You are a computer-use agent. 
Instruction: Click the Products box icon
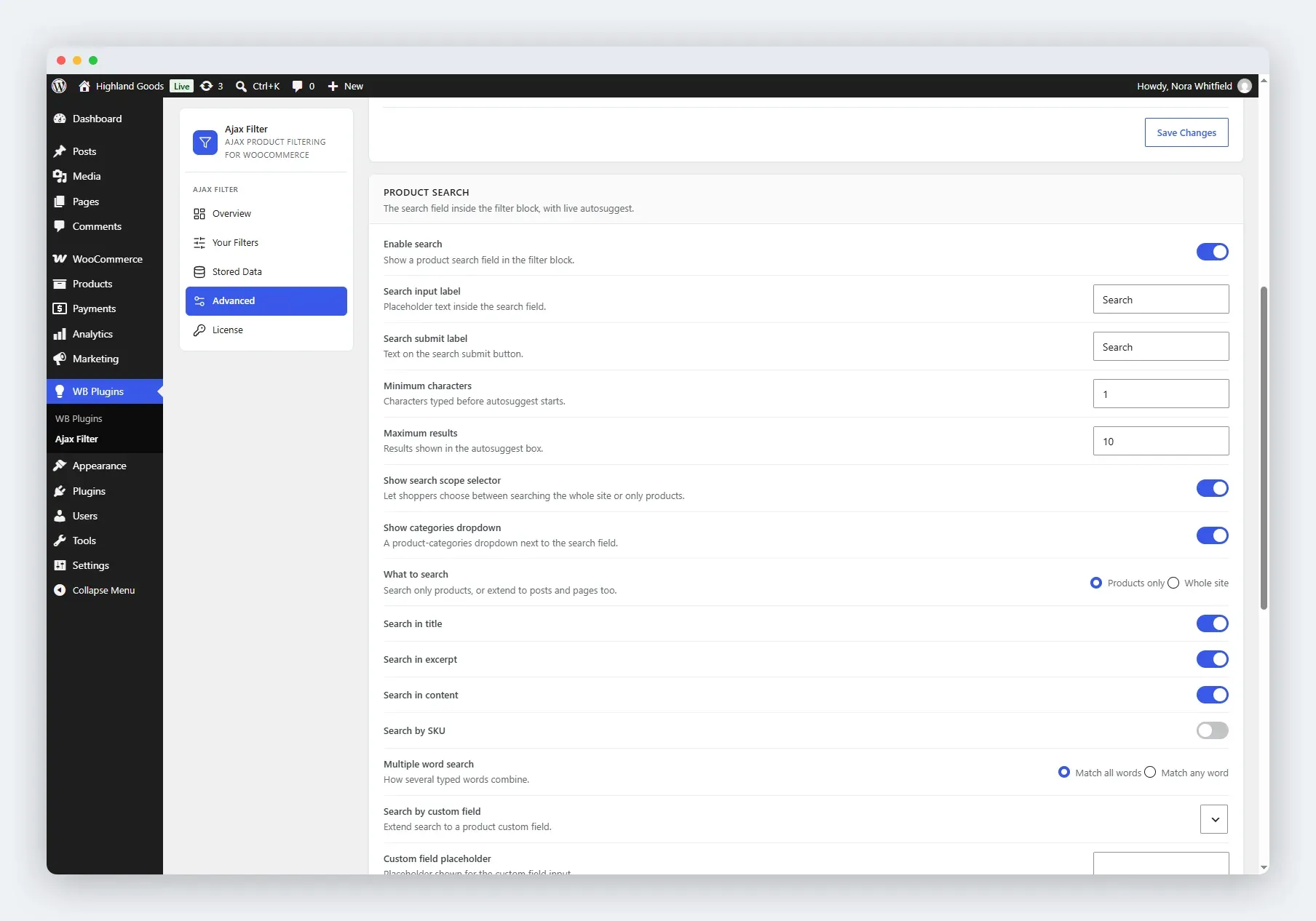pos(60,284)
